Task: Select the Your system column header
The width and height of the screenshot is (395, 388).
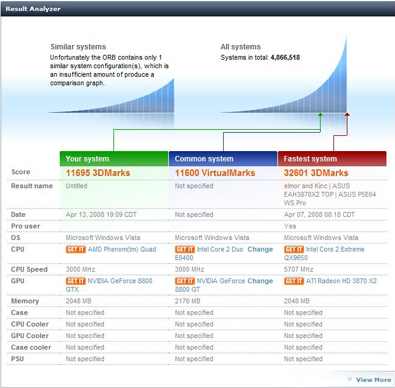Action: [114, 159]
